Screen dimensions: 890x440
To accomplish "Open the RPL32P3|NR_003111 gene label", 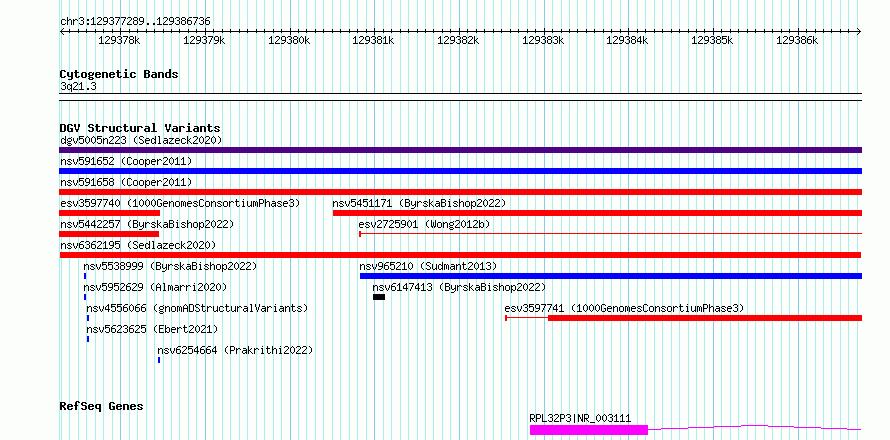I will [x=580, y=418].
